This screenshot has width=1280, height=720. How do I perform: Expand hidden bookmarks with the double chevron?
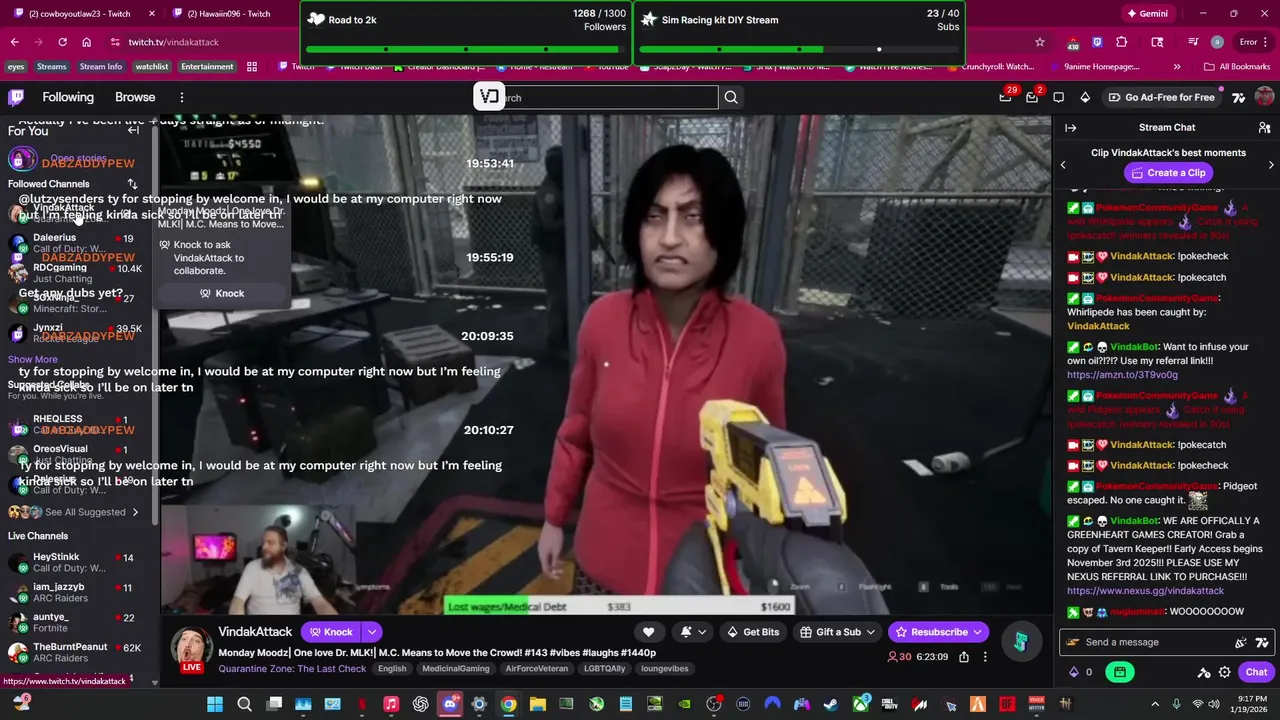[1177, 67]
